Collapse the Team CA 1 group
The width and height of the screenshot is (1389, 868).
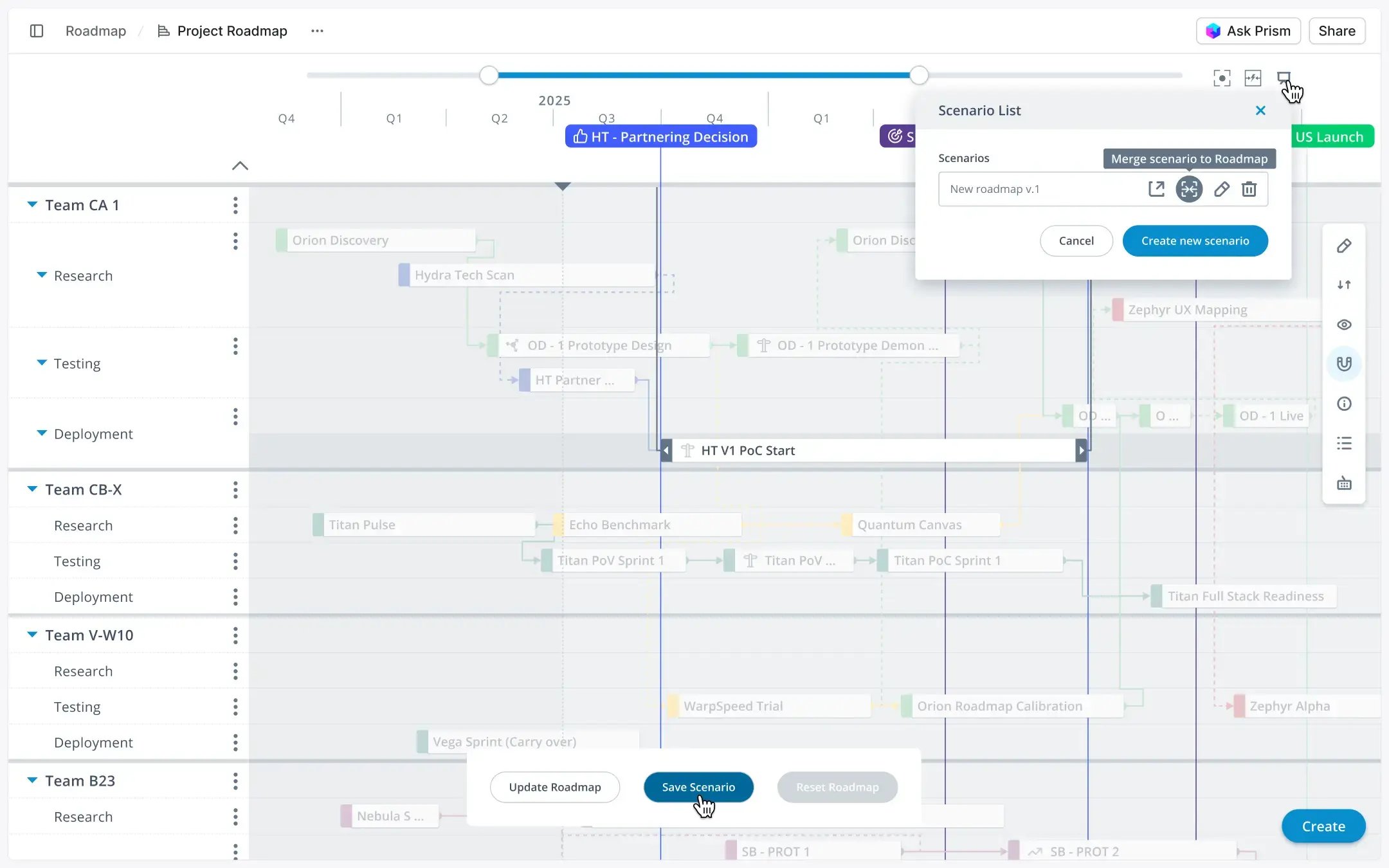click(x=31, y=204)
